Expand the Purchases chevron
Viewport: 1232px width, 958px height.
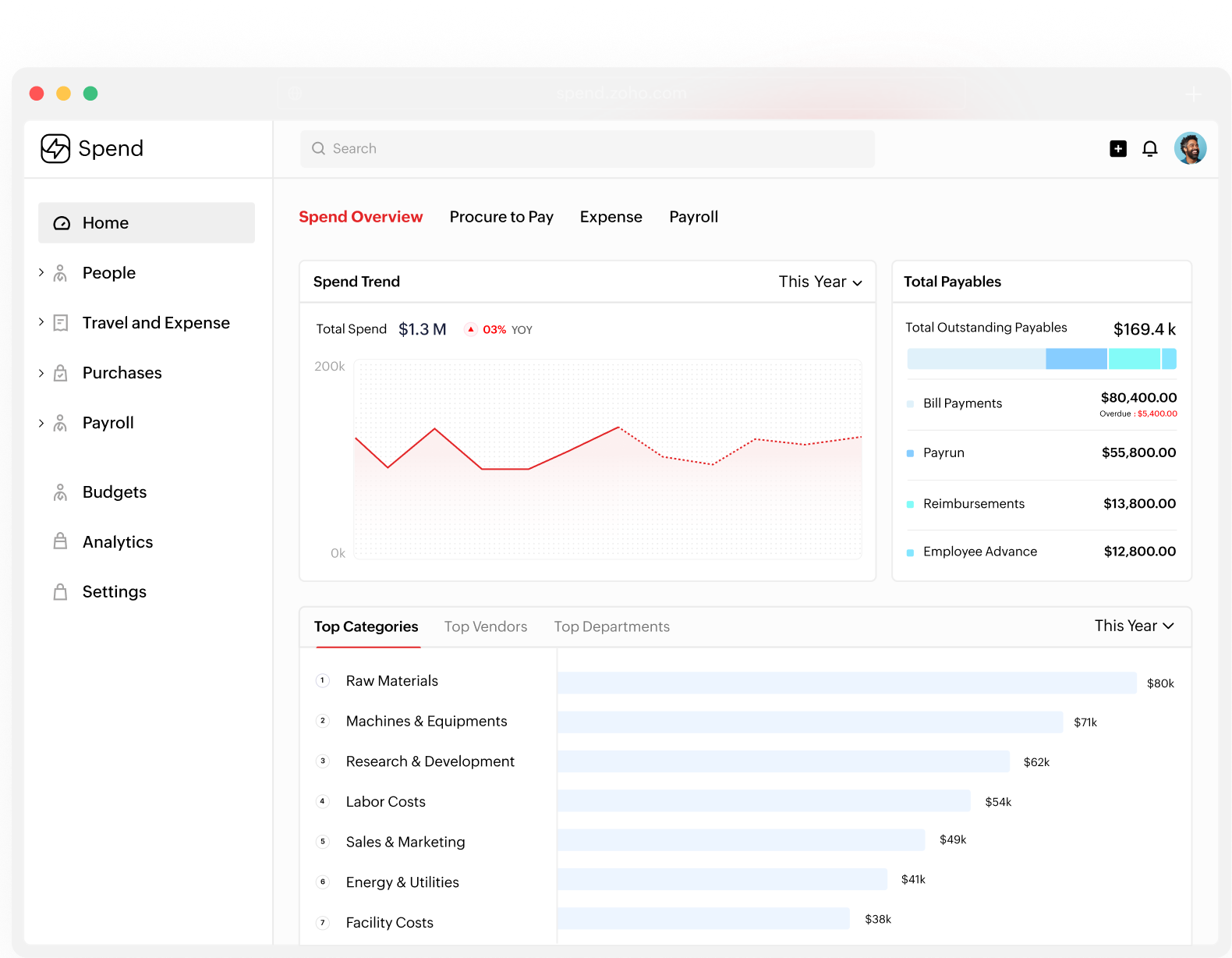click(41, 373)
